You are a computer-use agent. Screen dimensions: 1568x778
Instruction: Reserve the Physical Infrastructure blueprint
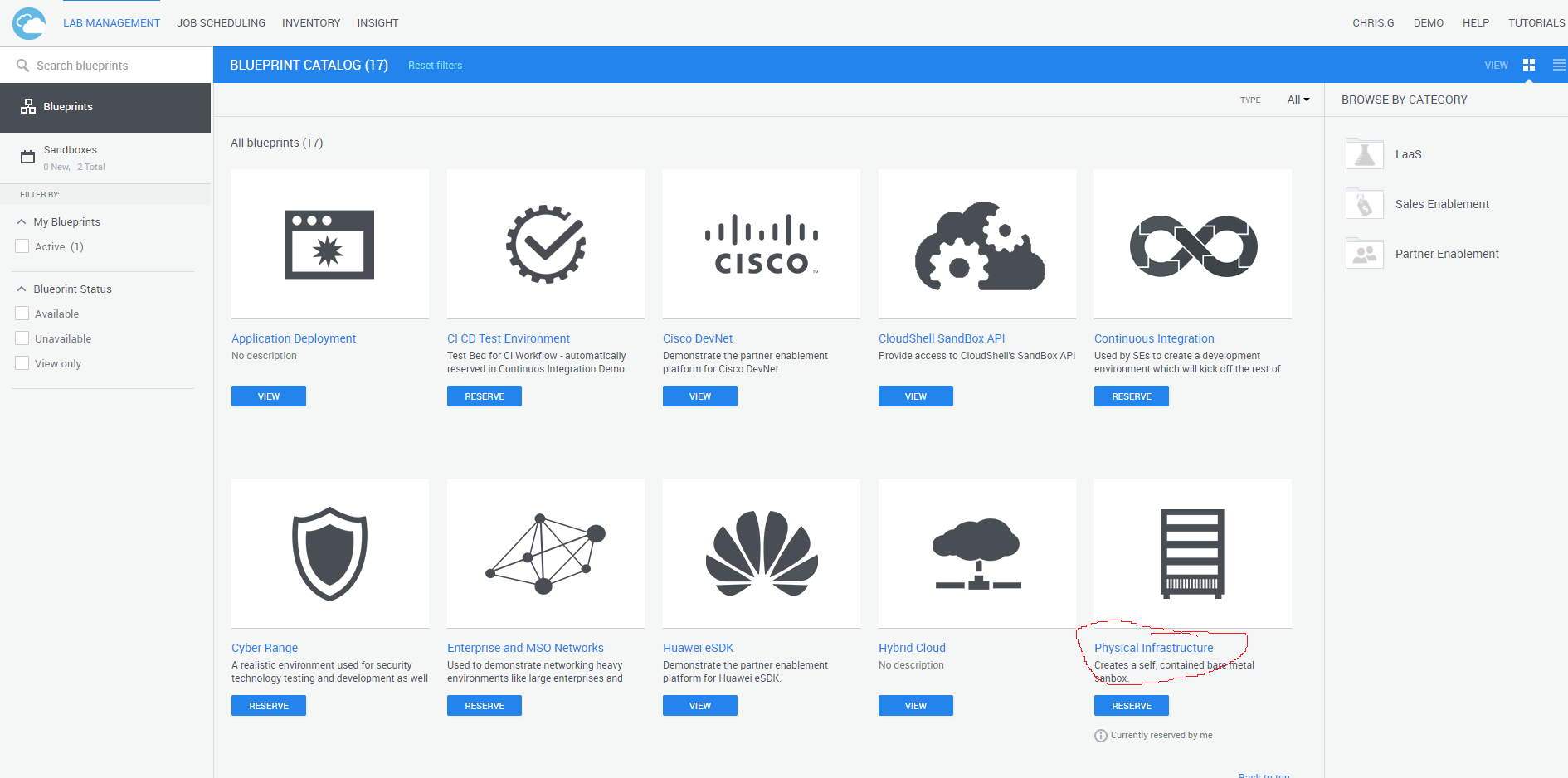click(x=1132, y=706)
